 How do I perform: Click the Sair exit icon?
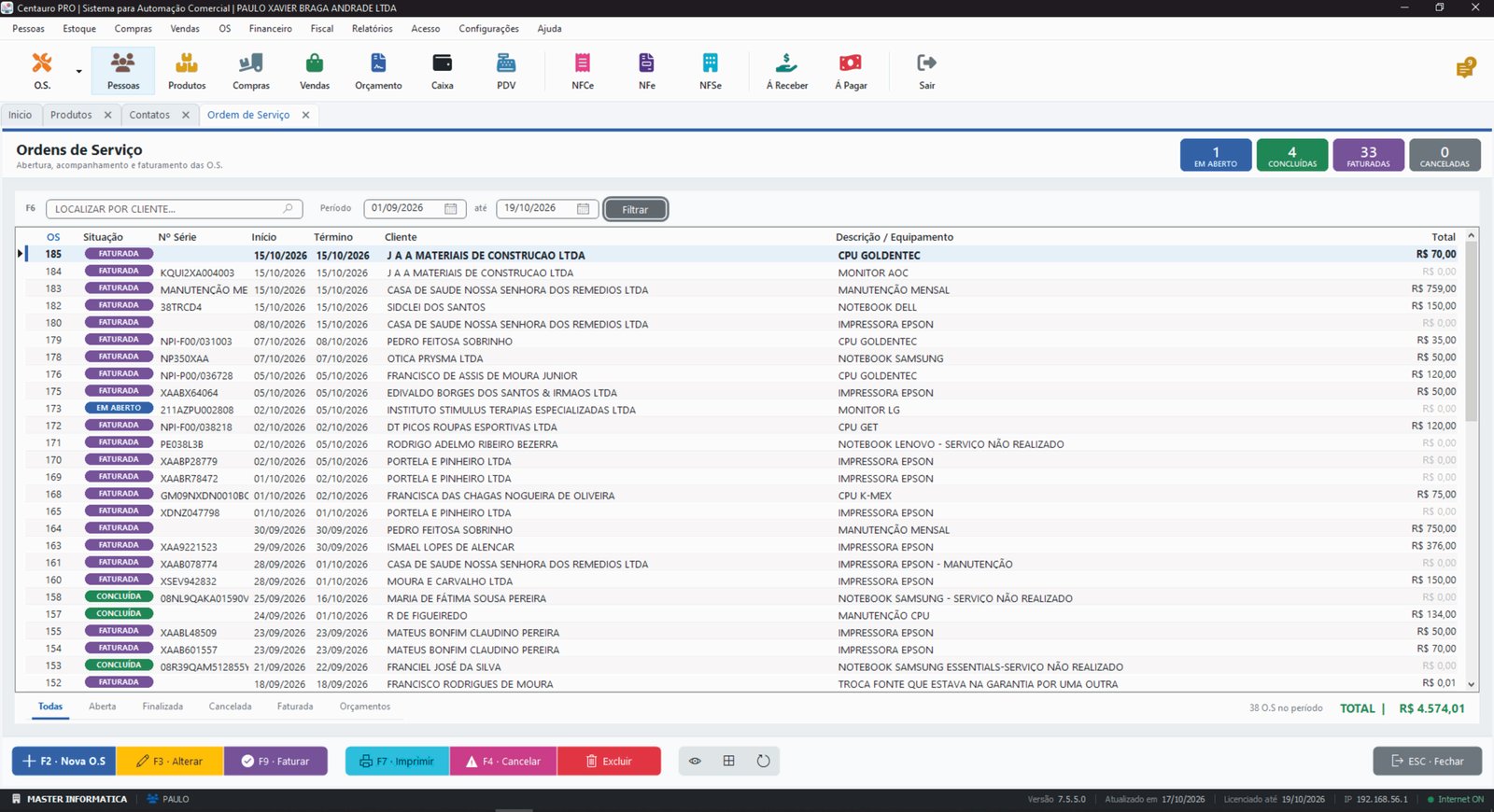click(926, 63)
